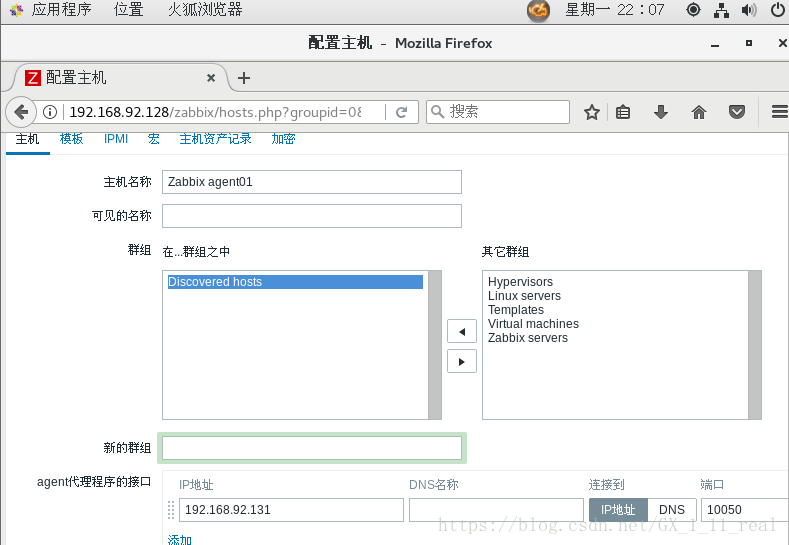Switch to the IPMI tab
This screenshot has width=789, height=545.
(x=116, y=139)
